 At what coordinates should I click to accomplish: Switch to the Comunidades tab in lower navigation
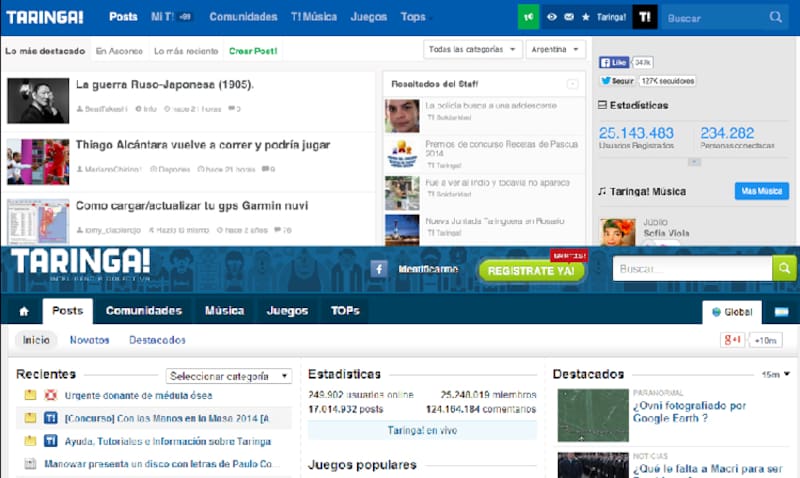coord(144,311)
